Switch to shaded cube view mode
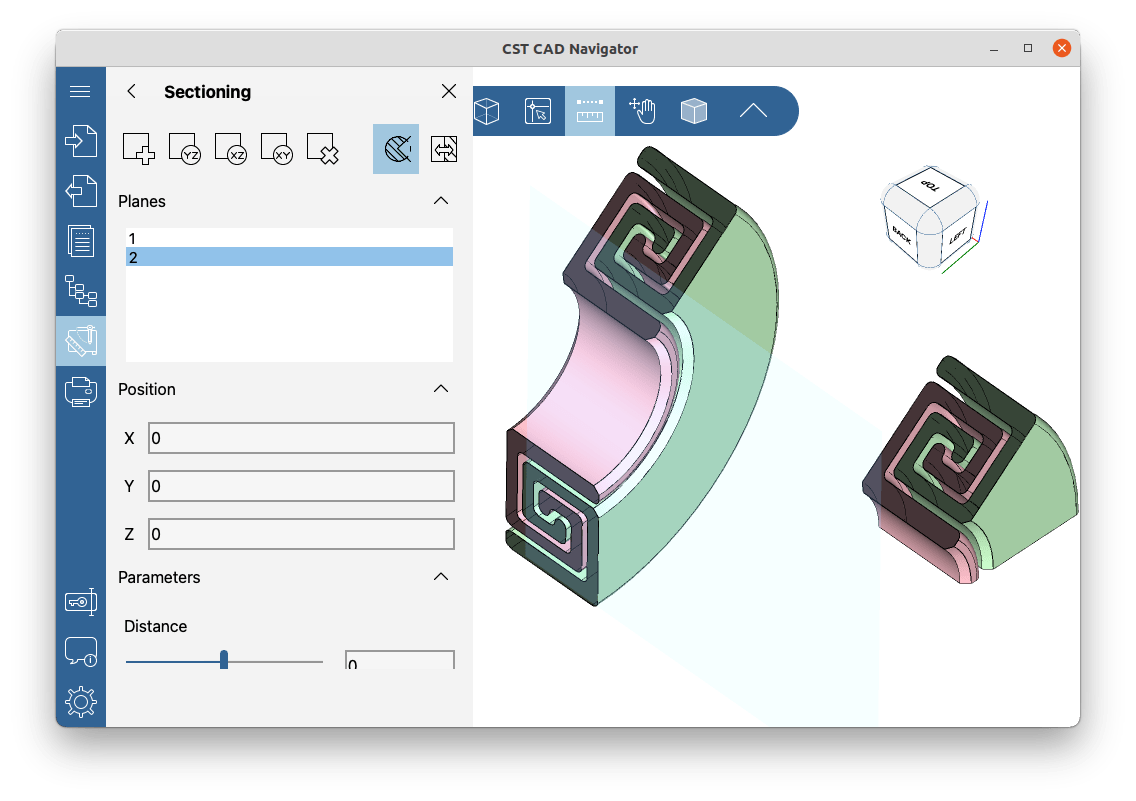This screenshot has height=801, width=1136. click(x=694, y=111)
